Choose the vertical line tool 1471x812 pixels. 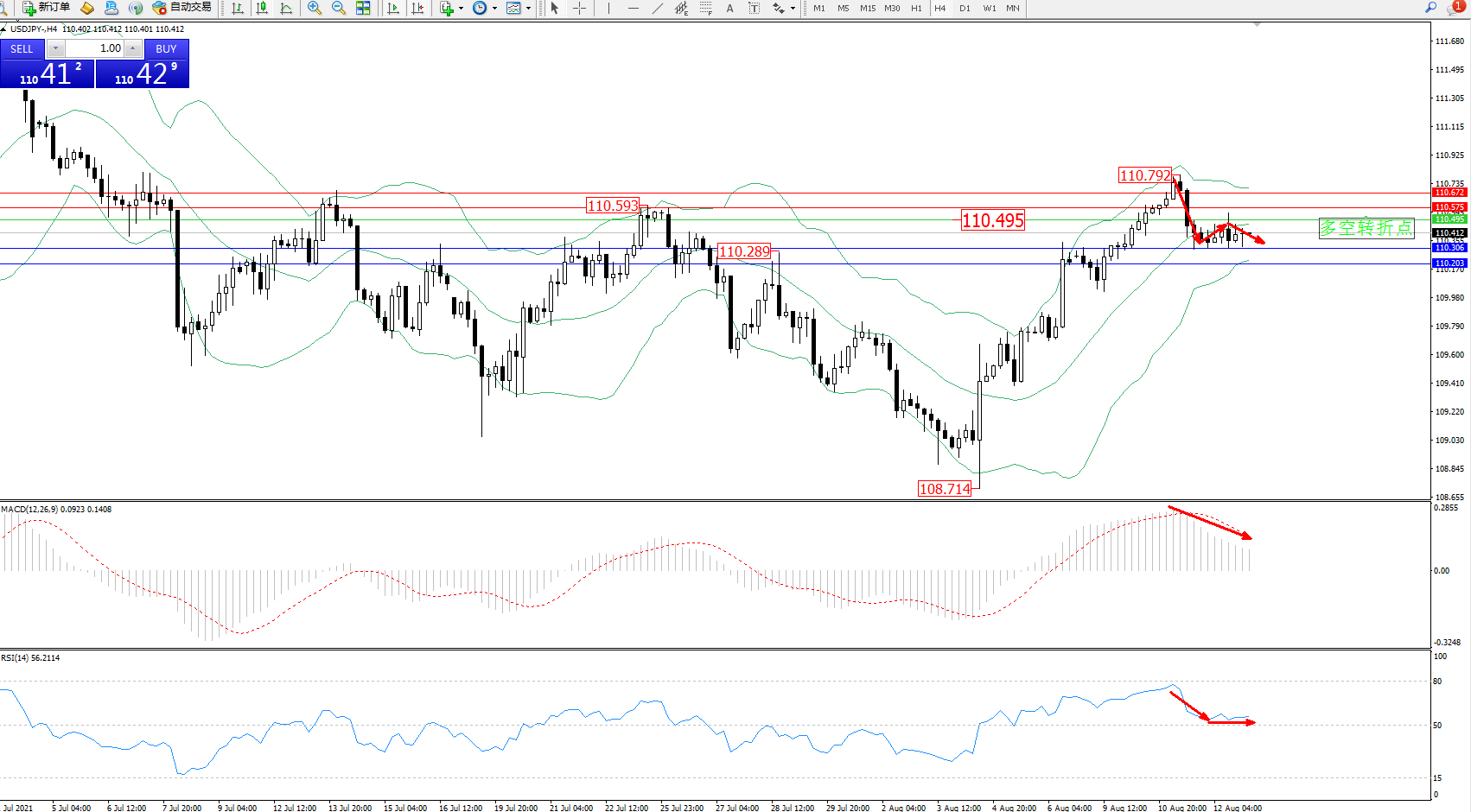click(609, 8)
